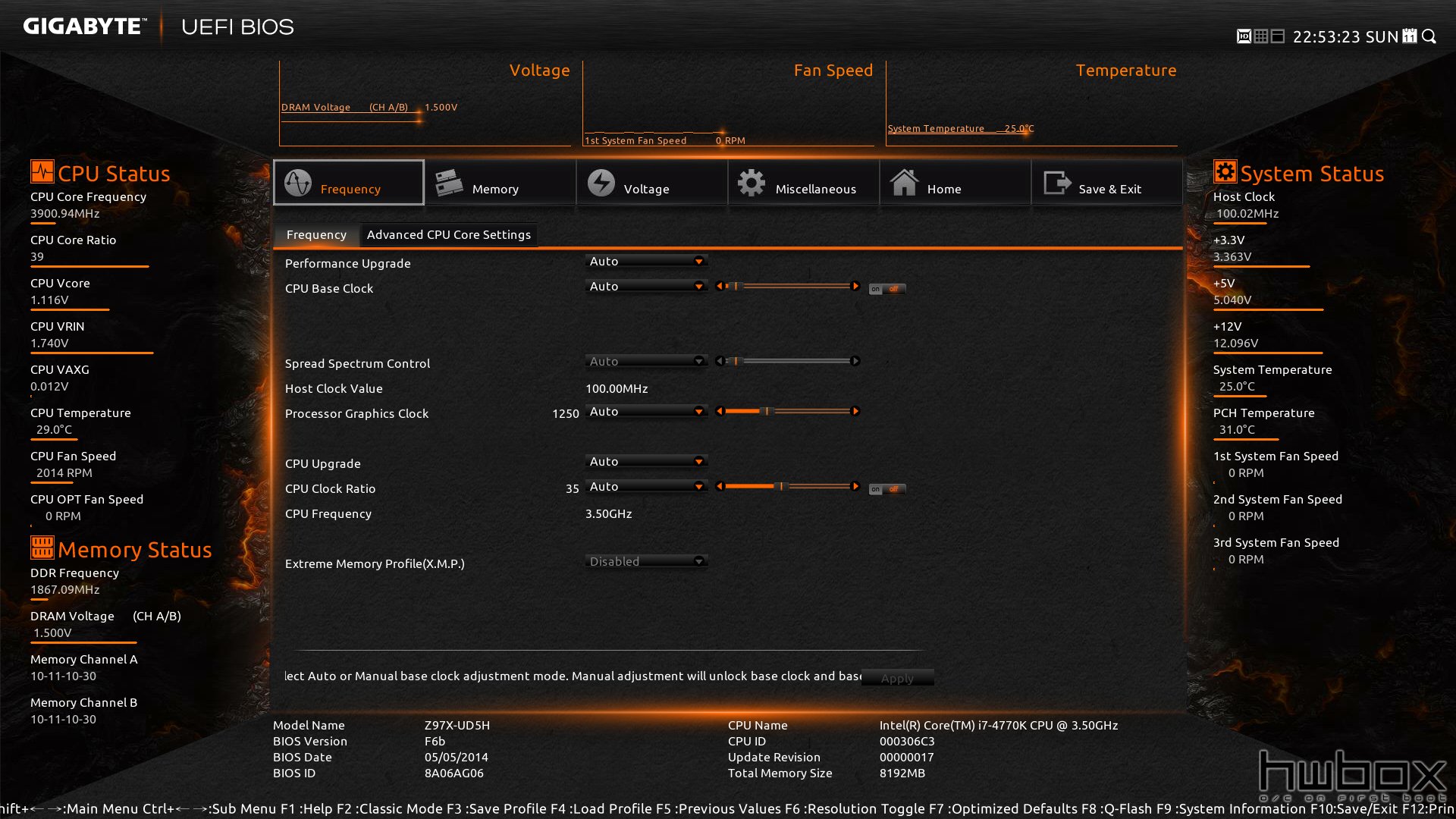Screen dimensions: 1456x819
Task: Click Spread Spectrum Control right arrow
Action: click(x=855, y=361)
